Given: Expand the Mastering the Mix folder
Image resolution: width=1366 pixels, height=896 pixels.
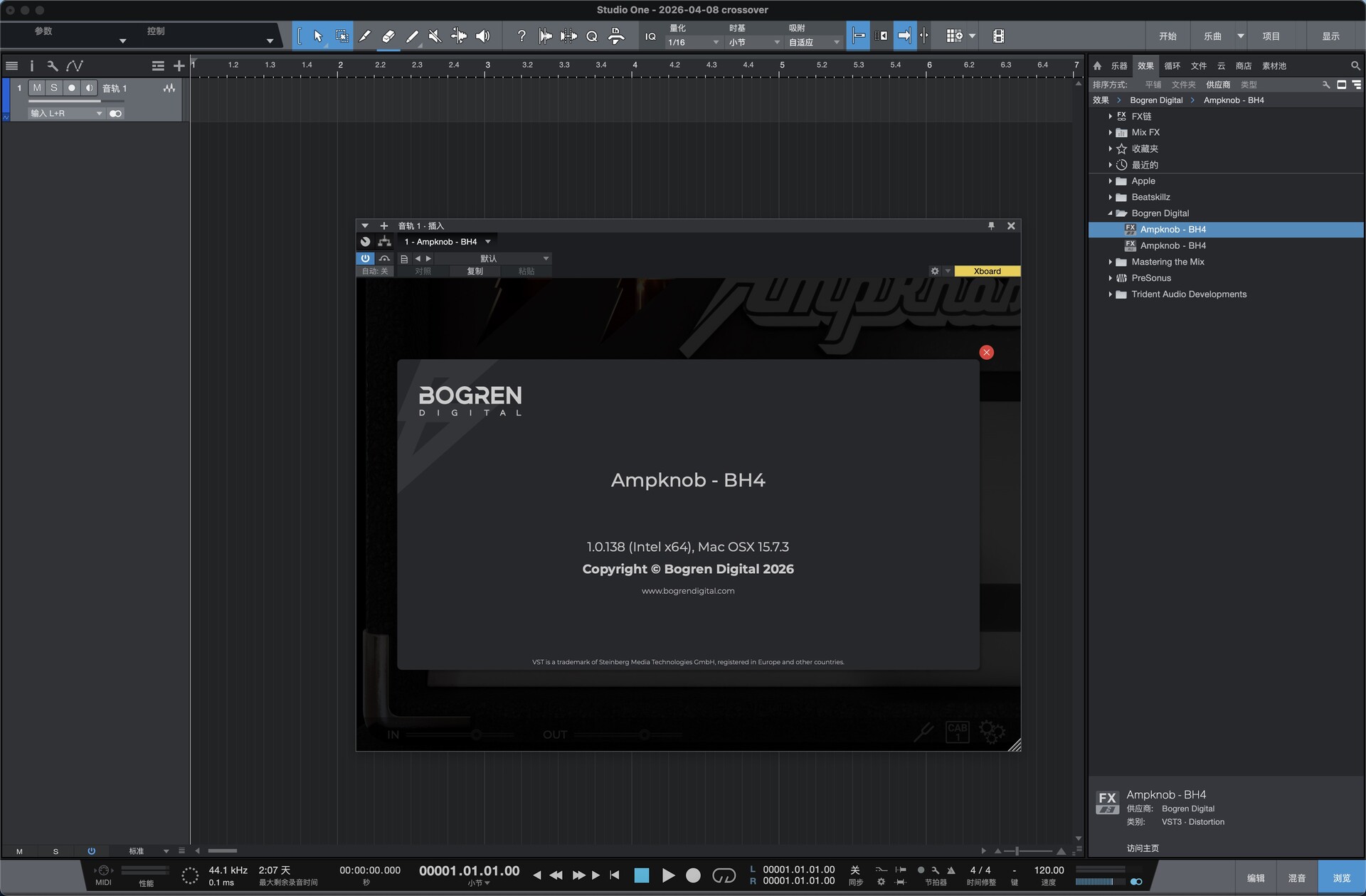Looking at the screenshot, I should point(1110,262).
